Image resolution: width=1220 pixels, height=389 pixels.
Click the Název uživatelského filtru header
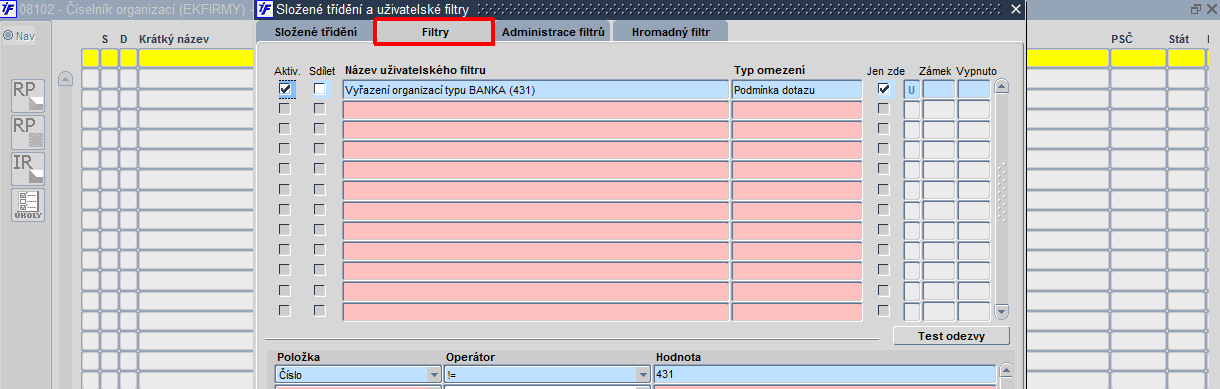[x=415, y=70]
